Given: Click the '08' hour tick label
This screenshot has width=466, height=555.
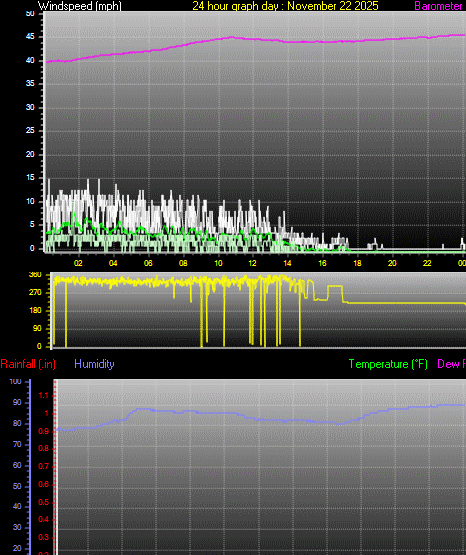Looking at the screenshot, I should [183, 263].
